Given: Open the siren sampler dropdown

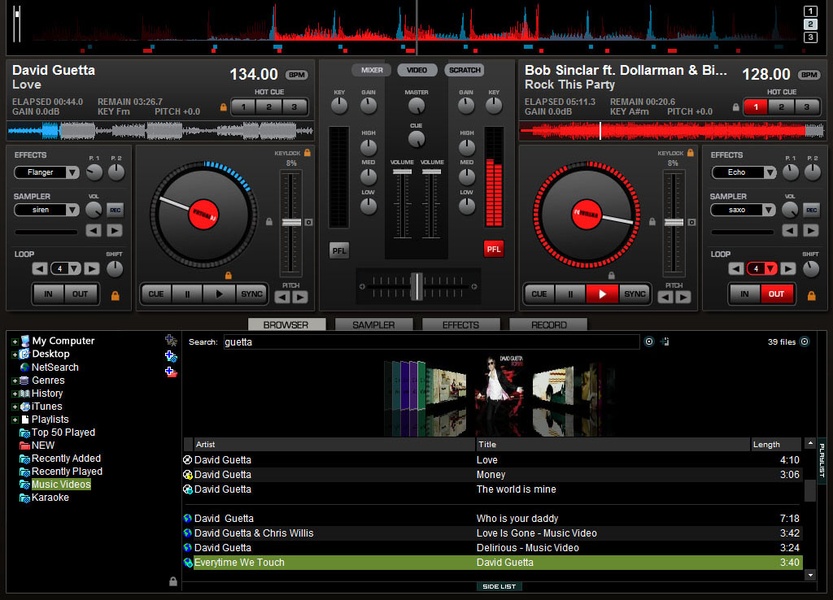Looking at the screenshot, I should pos(47,210).
